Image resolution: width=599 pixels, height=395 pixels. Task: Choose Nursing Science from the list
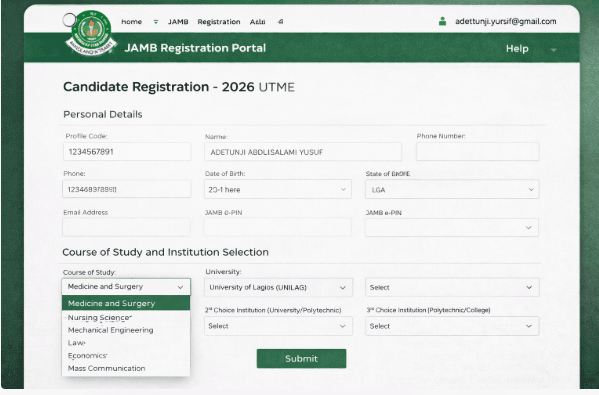coord(126,317)
